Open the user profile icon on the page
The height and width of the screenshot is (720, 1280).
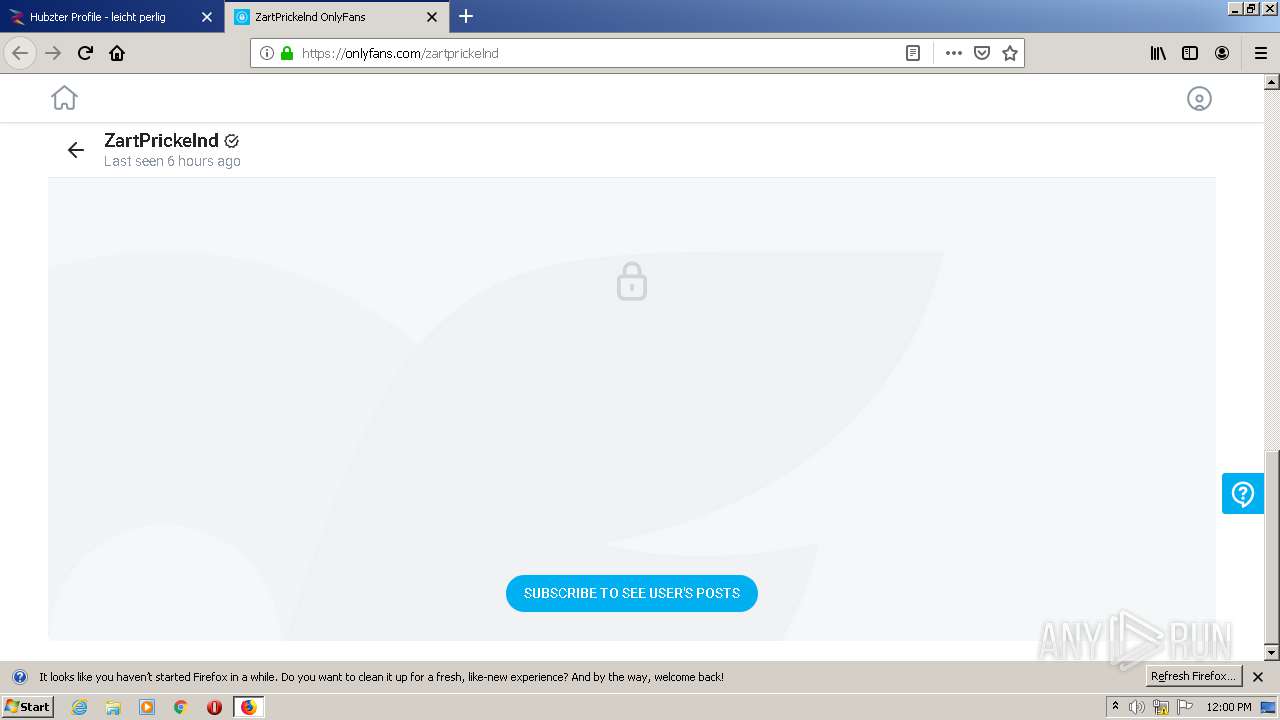click(x=1199, y=98)
